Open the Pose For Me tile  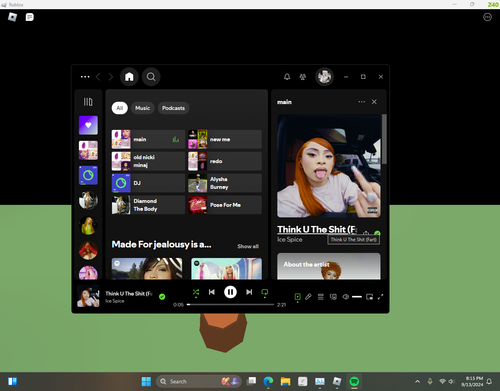point(225,205)
